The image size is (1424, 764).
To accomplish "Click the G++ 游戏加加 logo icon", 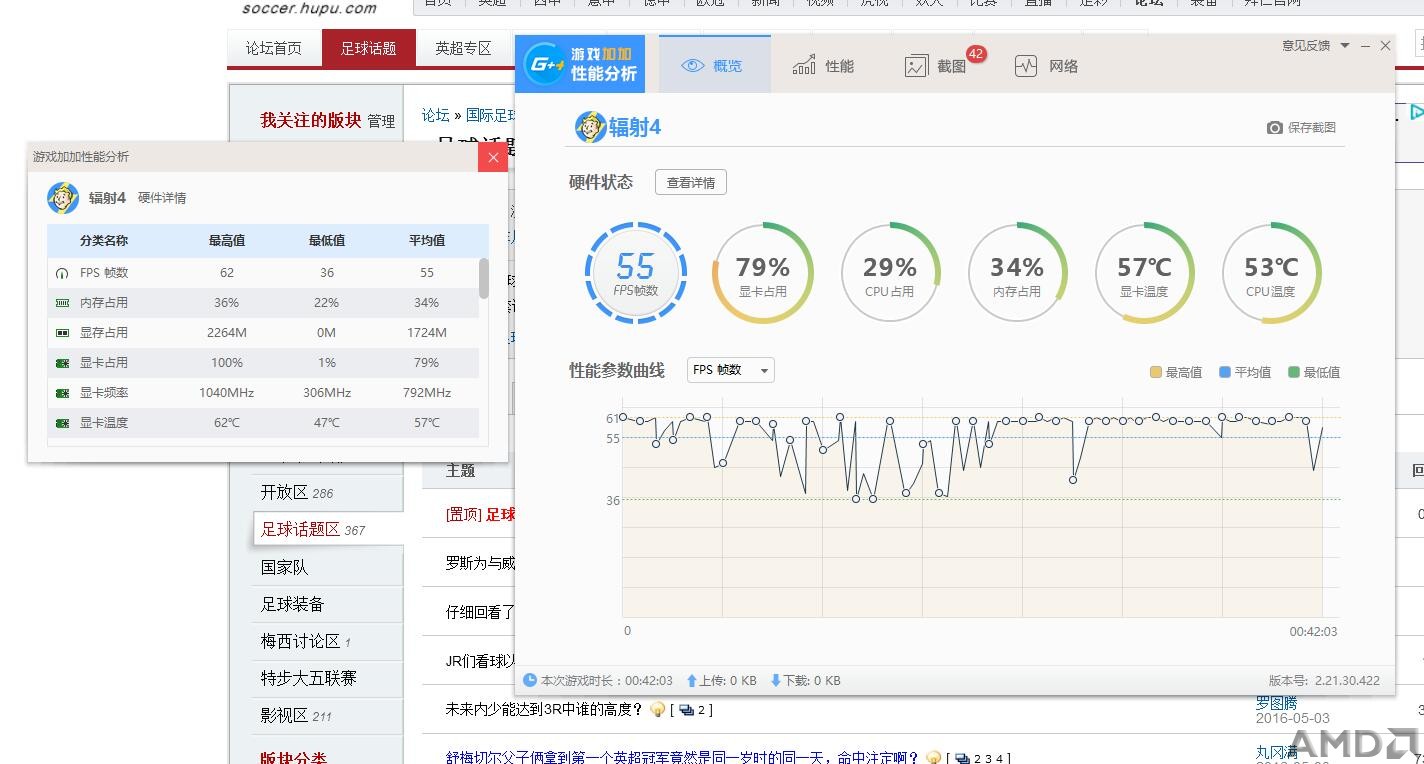I will [547, 64].
